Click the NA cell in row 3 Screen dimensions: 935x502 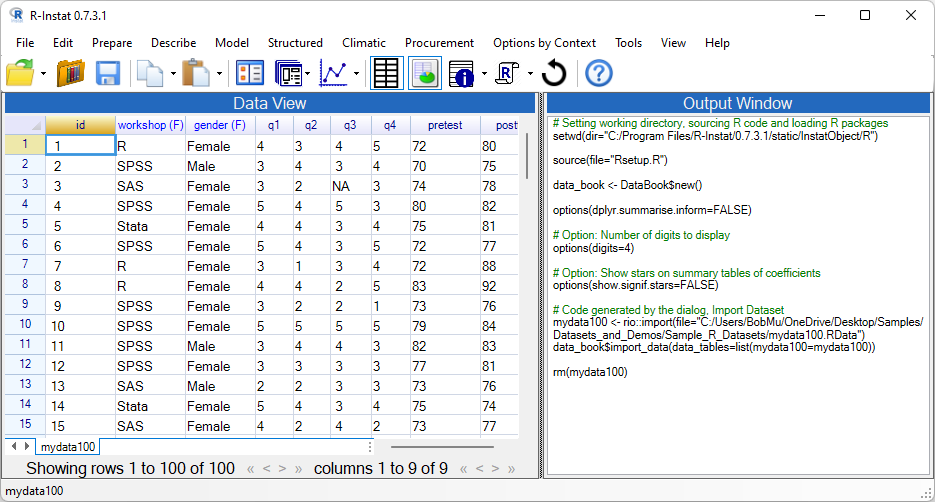[x=351, y=186]
